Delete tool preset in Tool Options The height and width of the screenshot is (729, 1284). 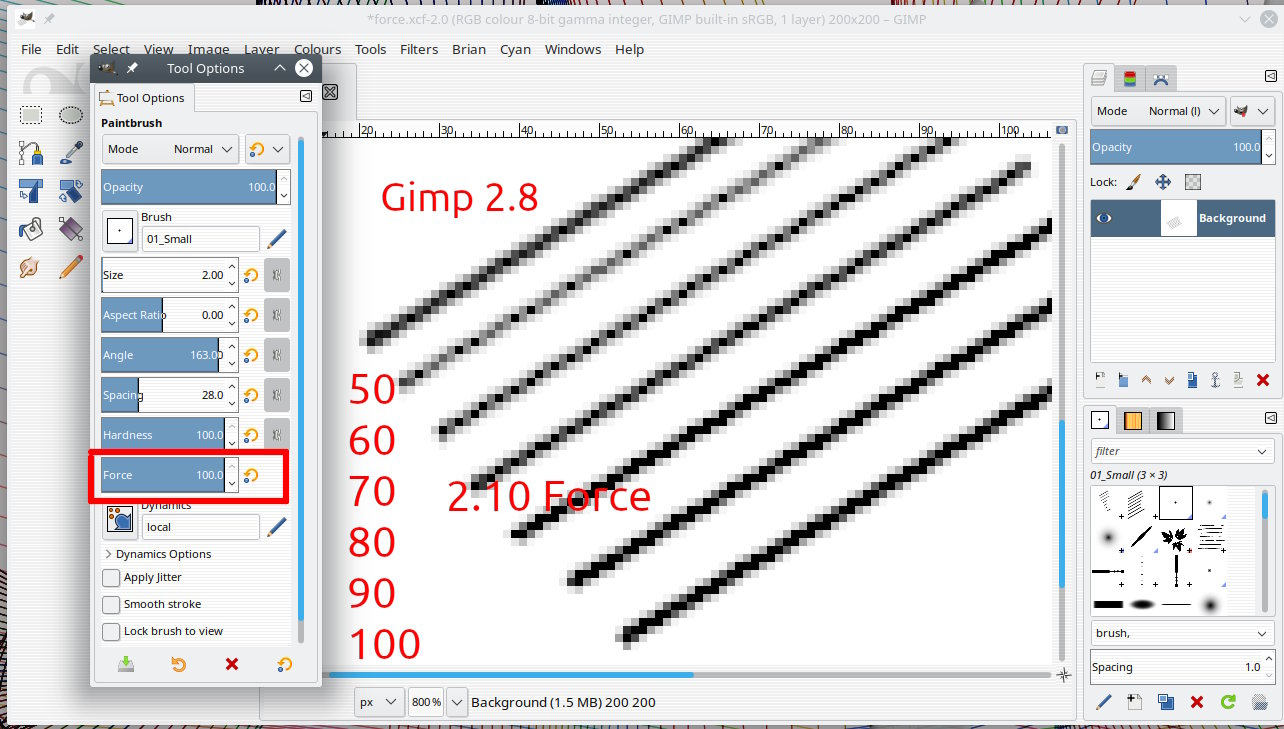tap(232, 664)
